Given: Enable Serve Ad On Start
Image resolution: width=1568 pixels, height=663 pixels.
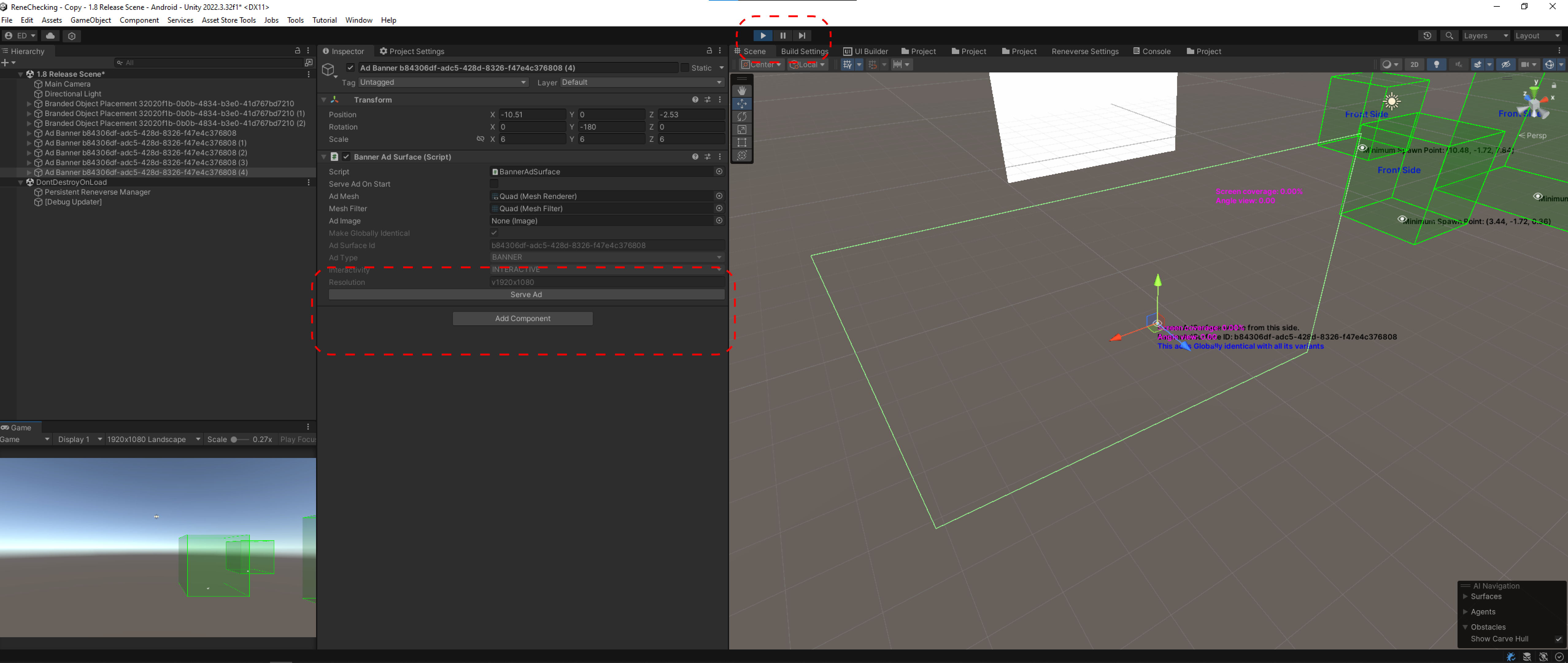Looking at the screenshot, I should (x=494, y=184).
